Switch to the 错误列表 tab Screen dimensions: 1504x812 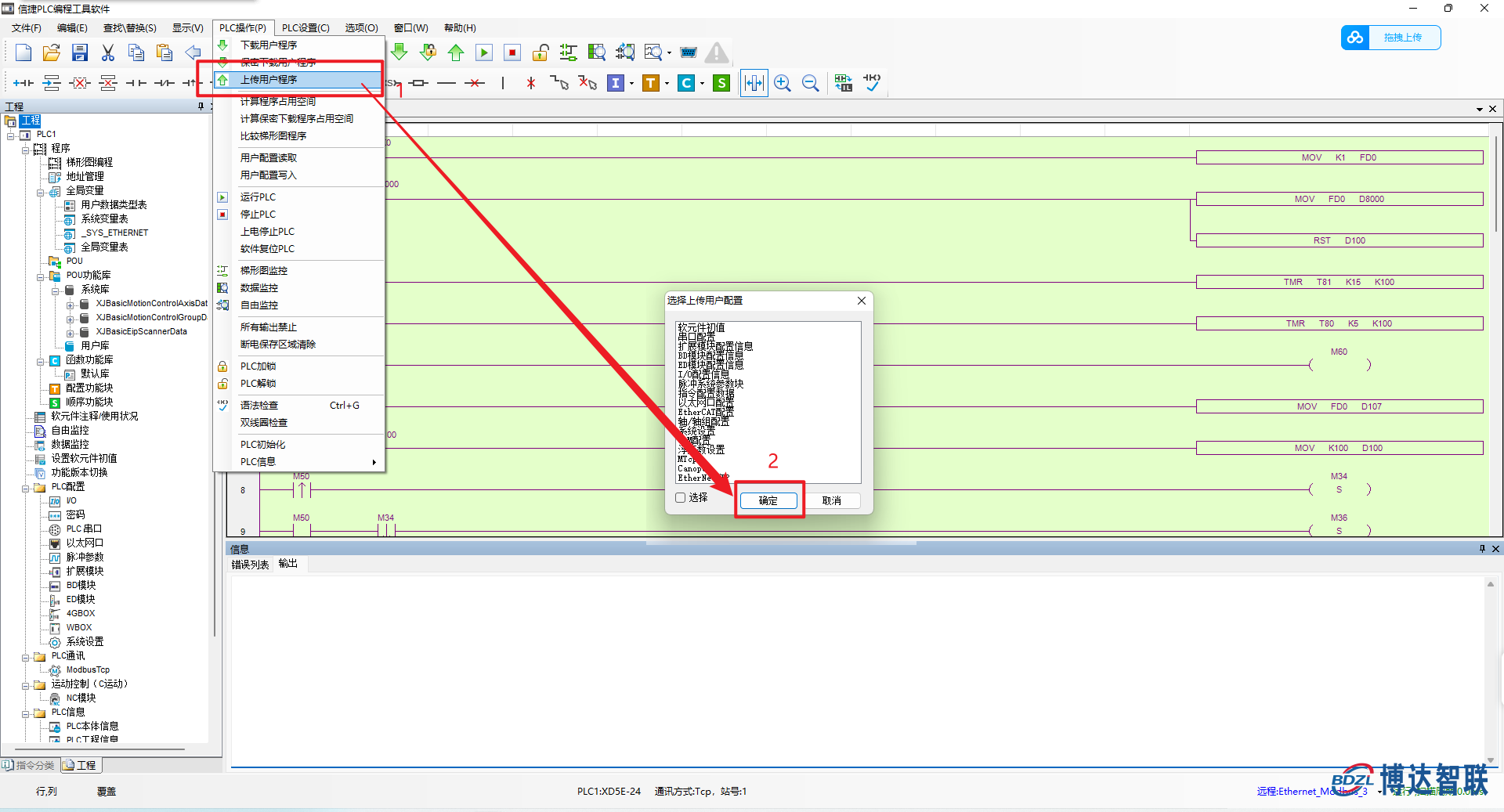point(250,565)
